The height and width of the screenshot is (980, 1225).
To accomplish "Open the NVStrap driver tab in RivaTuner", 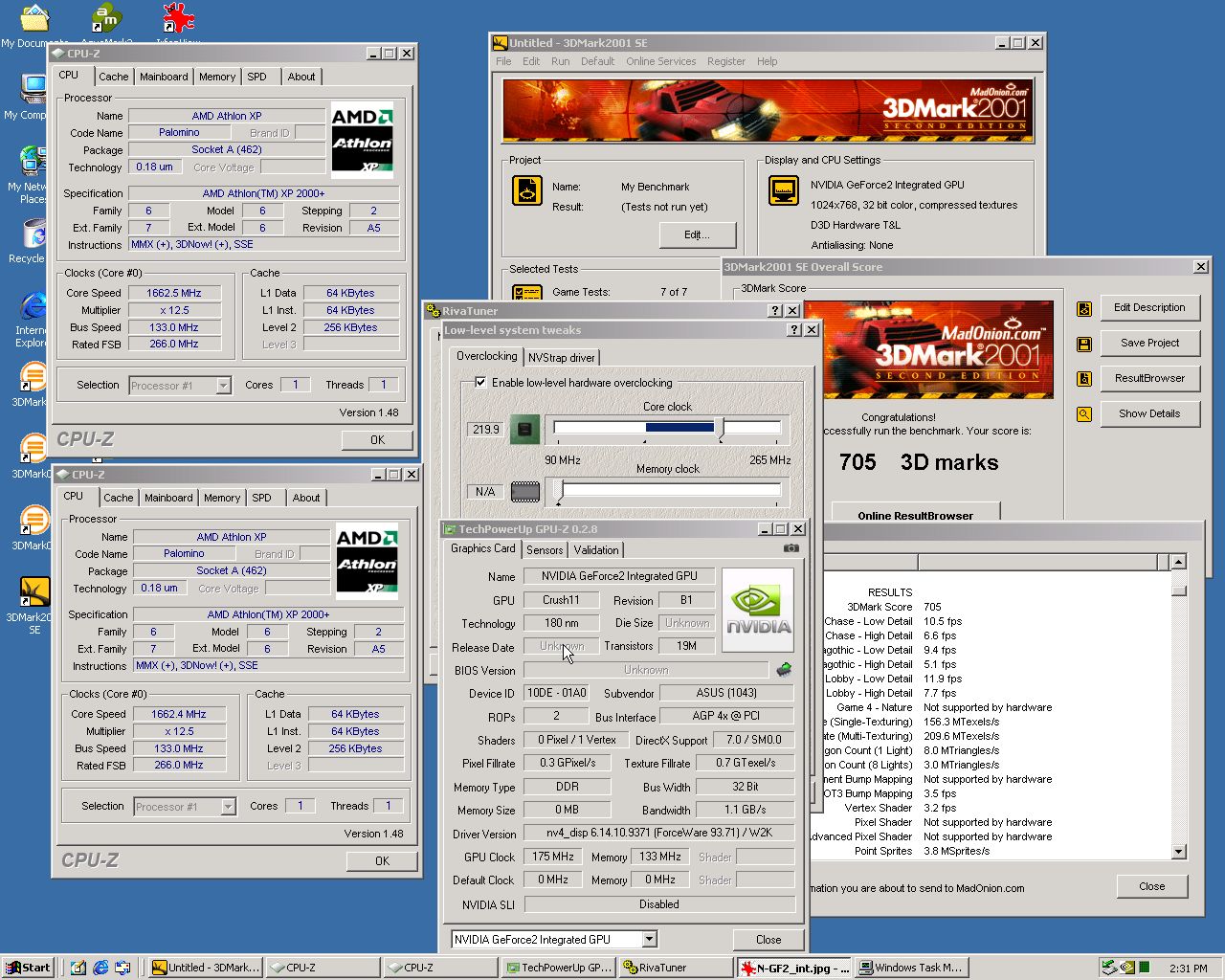I will pyautogui.click(x=562, y=357).
